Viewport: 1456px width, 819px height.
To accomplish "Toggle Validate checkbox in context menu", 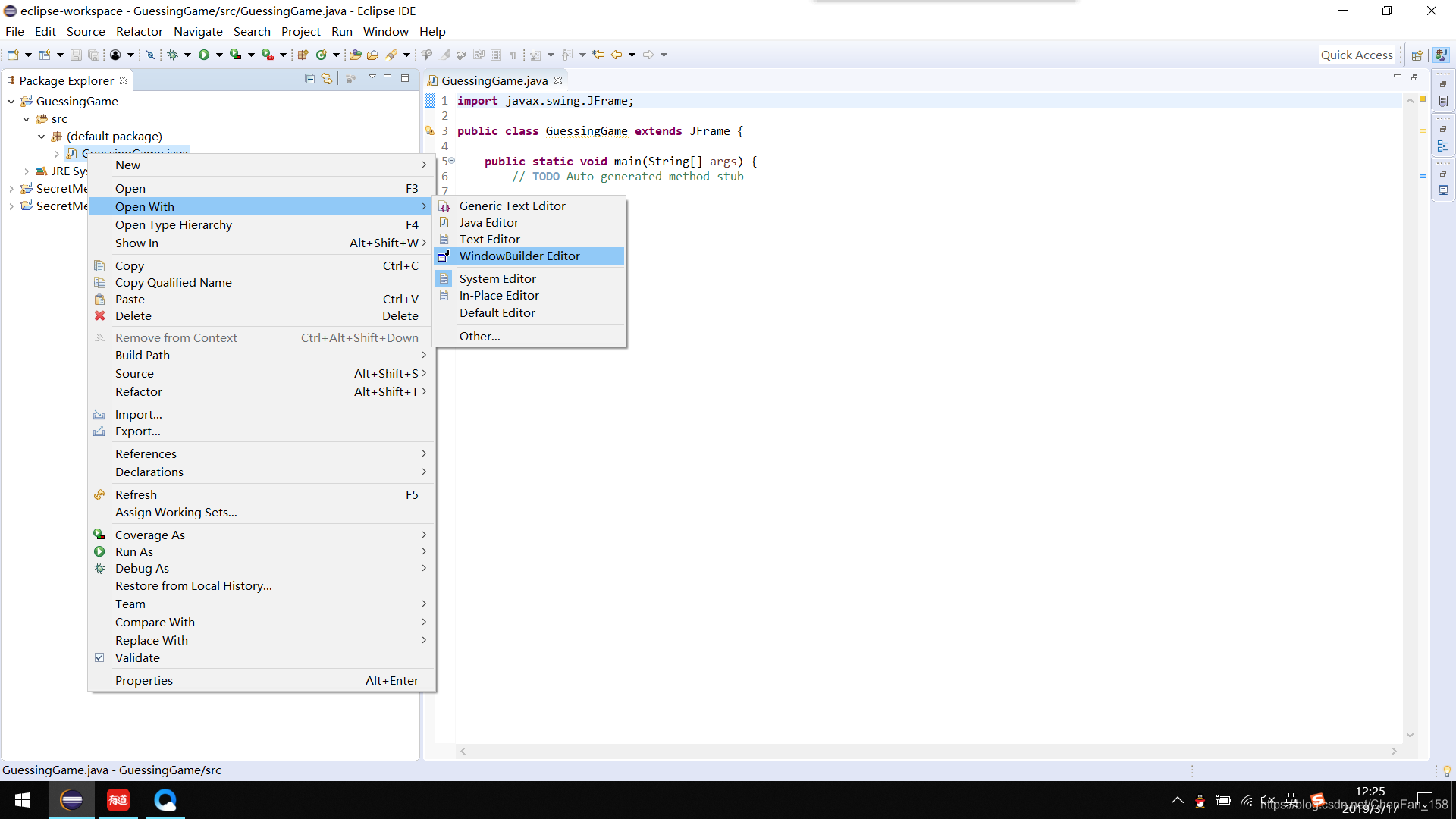I will click(99, 657).
